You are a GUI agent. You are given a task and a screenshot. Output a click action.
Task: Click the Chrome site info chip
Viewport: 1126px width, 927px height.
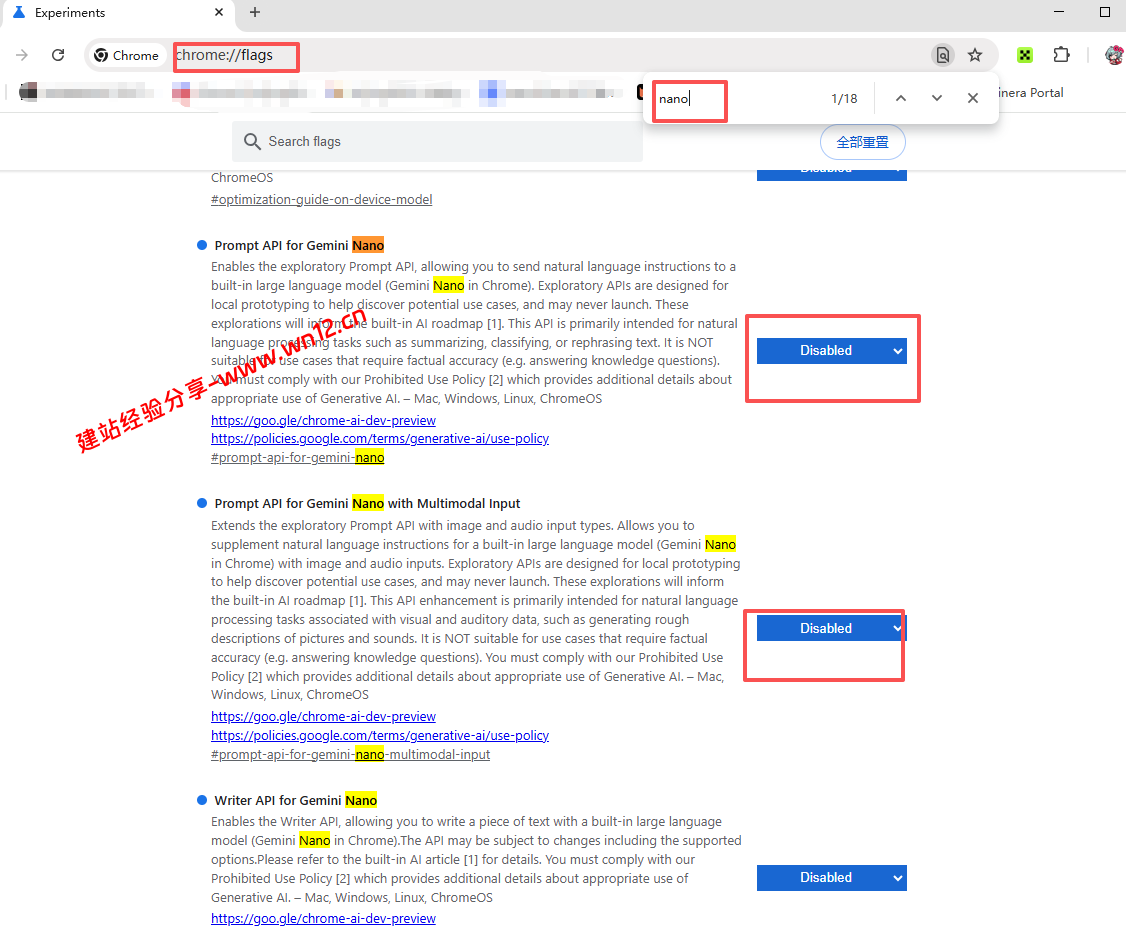point(126,55)
